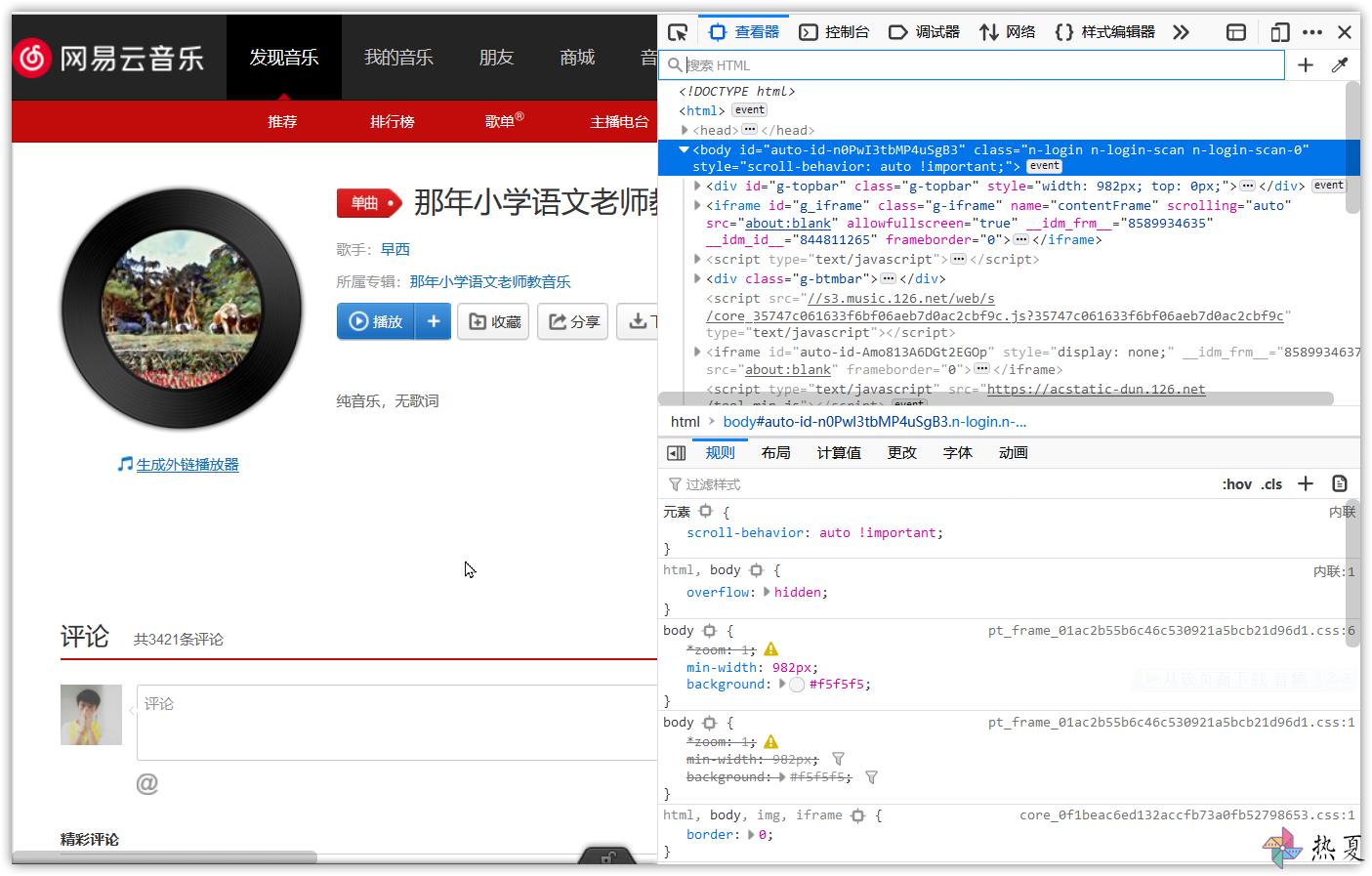Close the developer tools panel
1372x876 pixels.
point(1345,32)
